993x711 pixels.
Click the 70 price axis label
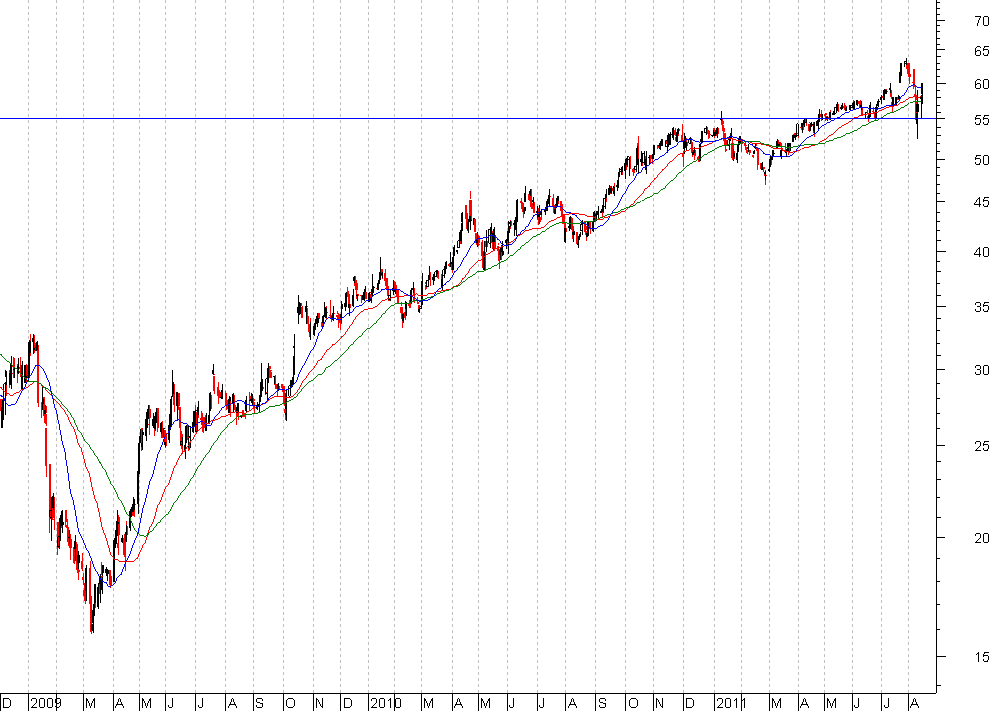point(981,22)
